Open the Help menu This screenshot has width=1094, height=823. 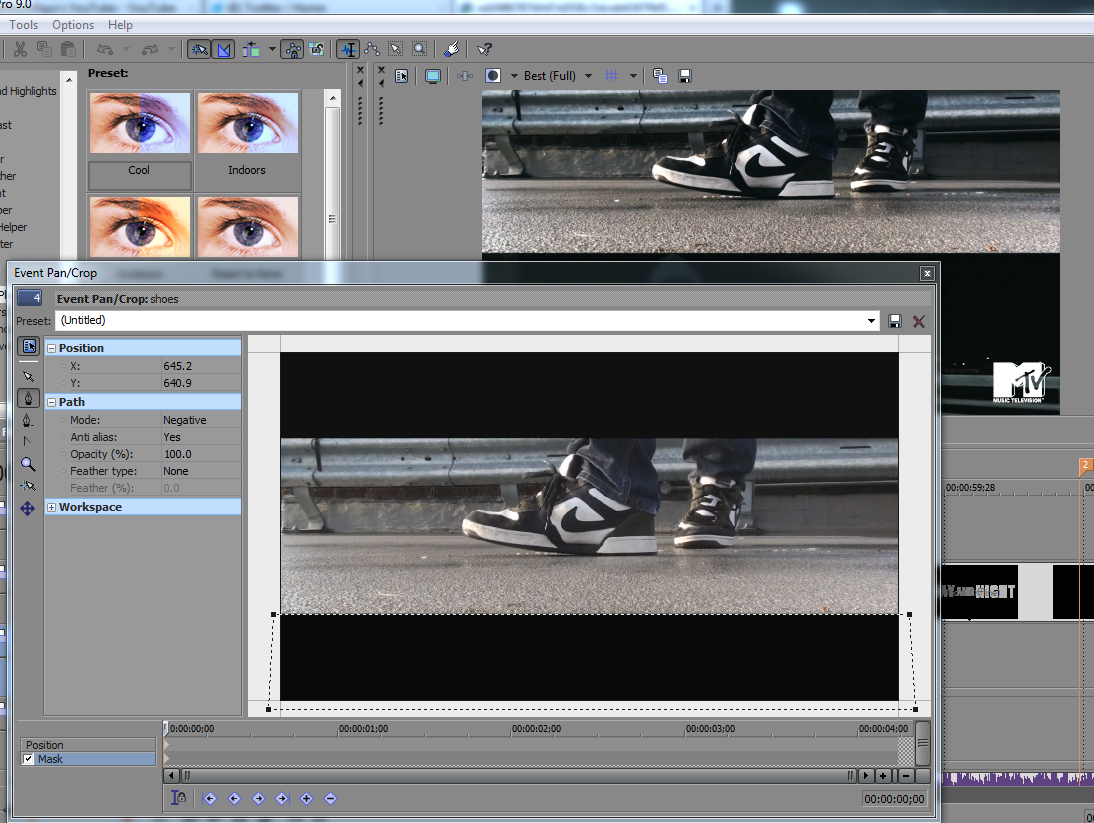pyautogui.click(x=120, y=24)
